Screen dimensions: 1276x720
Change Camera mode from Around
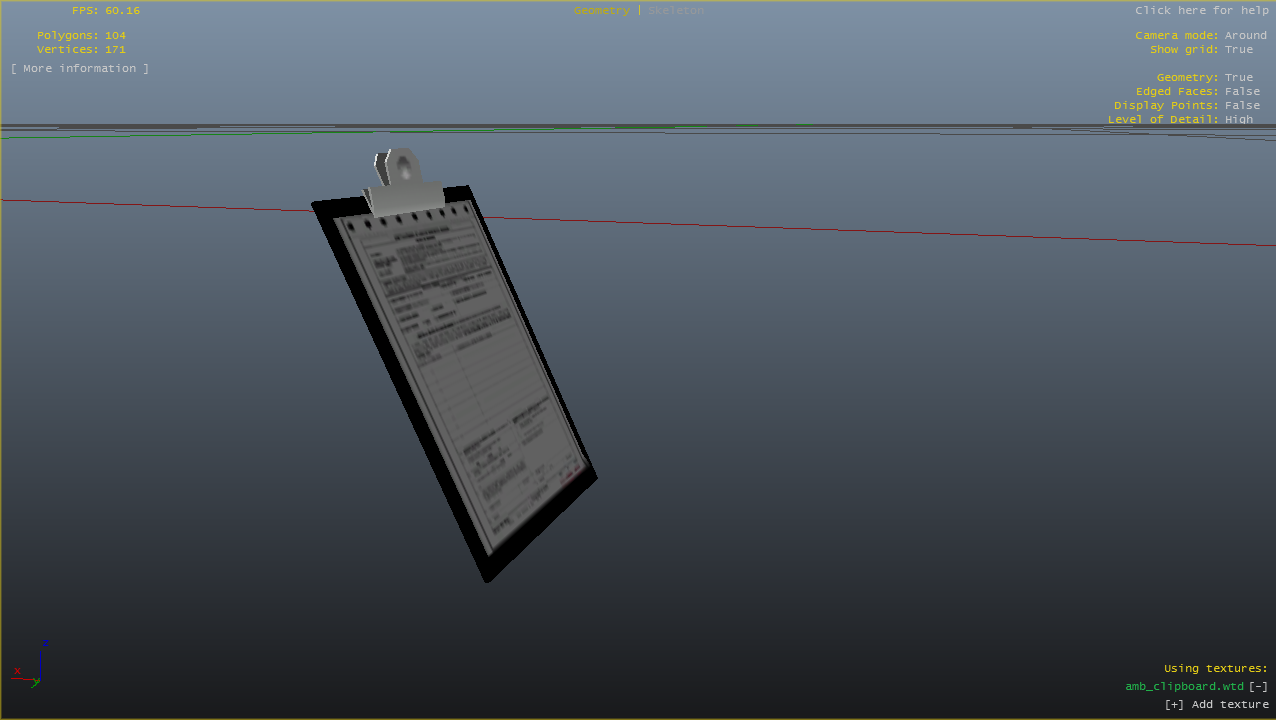click(1245, 36)
